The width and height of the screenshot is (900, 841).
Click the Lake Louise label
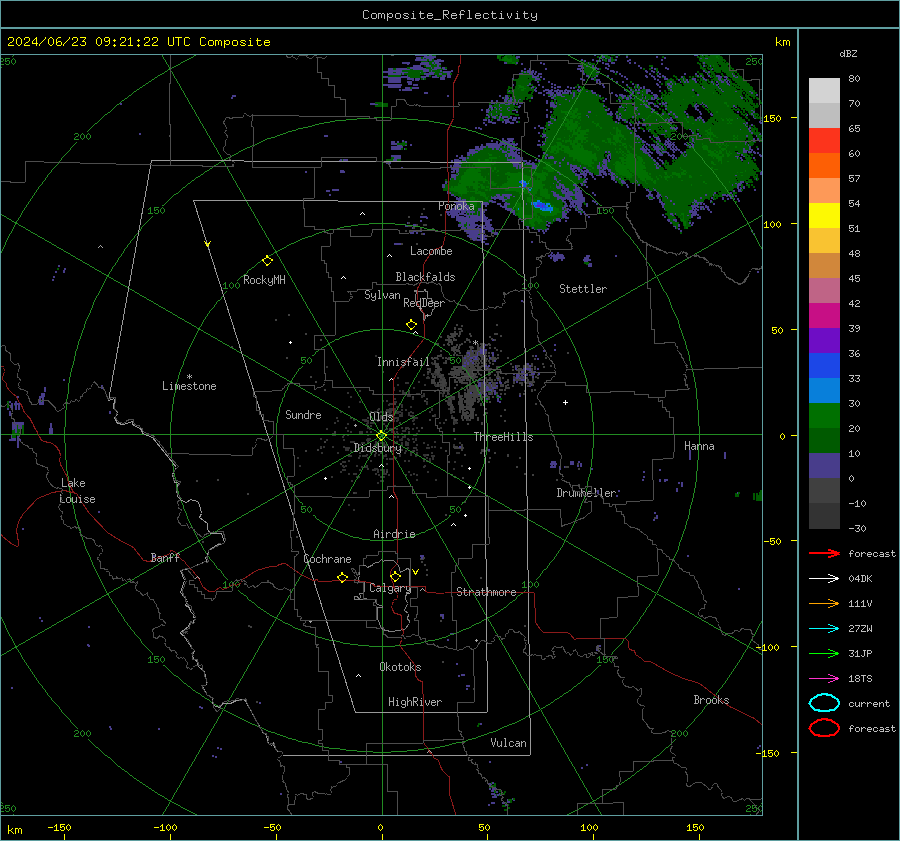coord(77,491)
